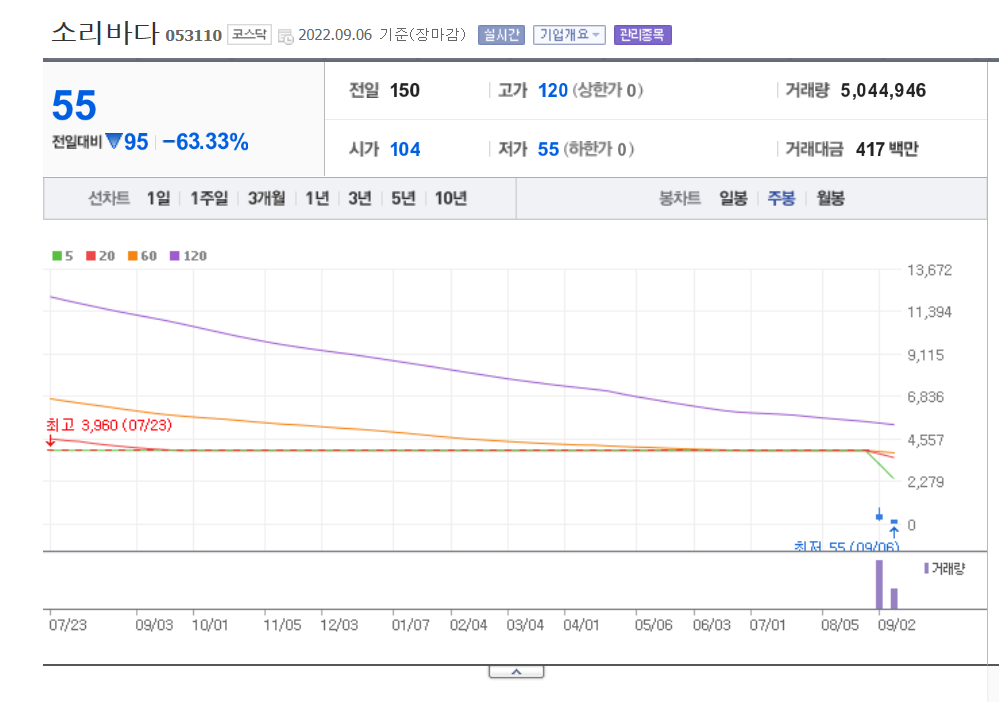Click the 코스닥 market label
This screenshot has height=702, width=999.
click(249, 34)
